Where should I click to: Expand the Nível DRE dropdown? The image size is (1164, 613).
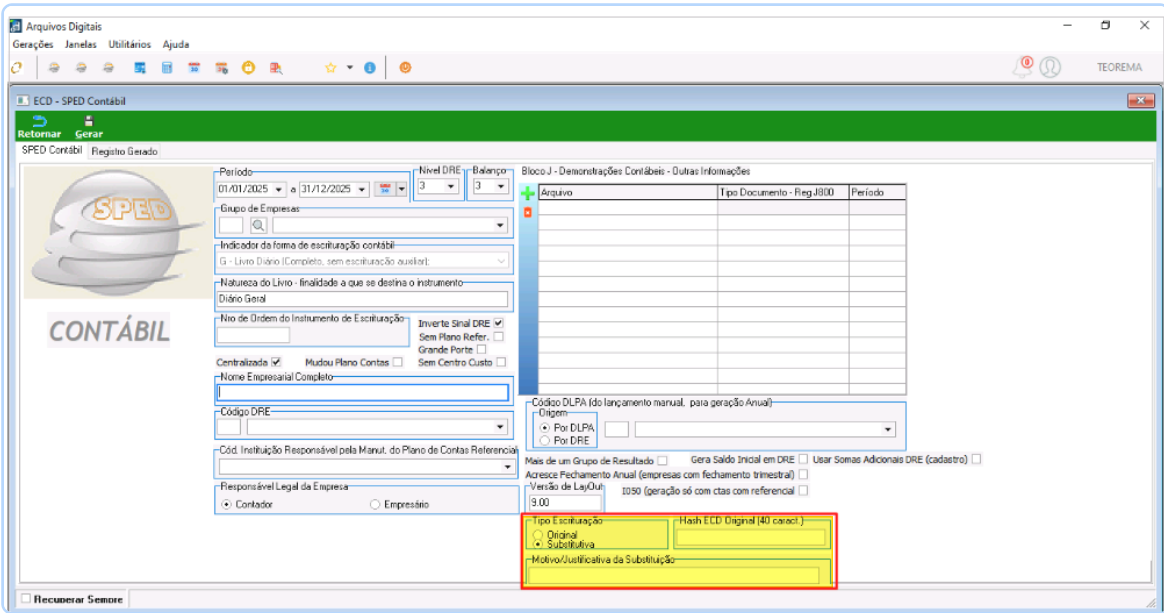(x=451, y=186)
